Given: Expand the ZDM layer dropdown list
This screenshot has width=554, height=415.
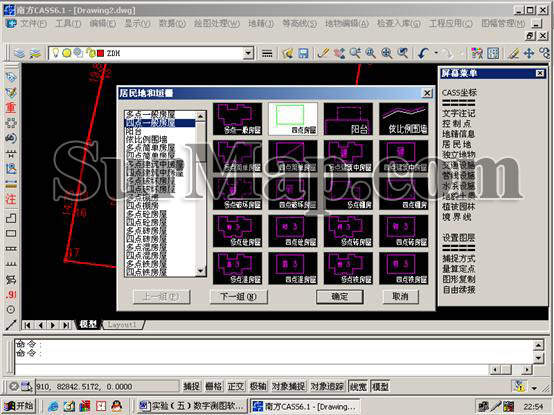Looking at the screenshot, I should point(248,53).
